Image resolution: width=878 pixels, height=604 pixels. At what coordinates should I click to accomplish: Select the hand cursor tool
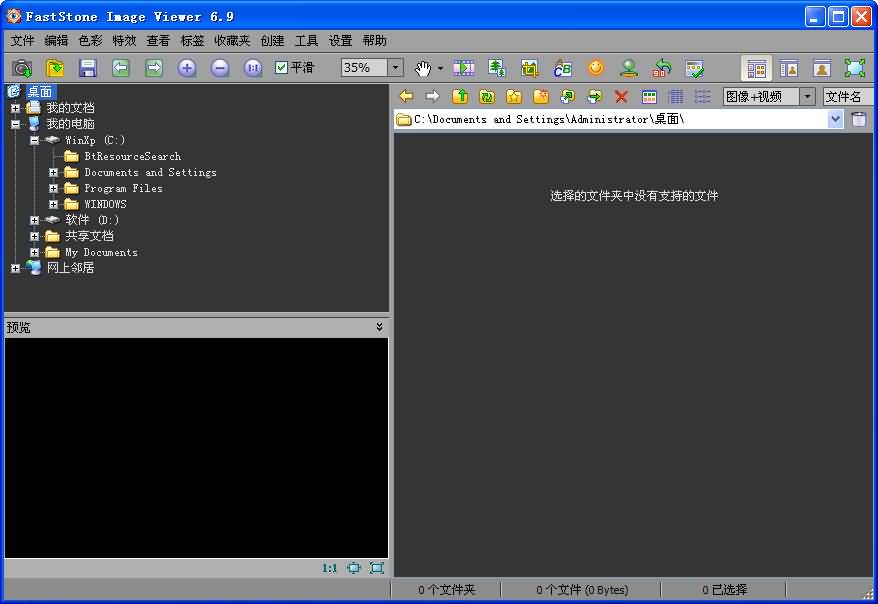pos(423,68)
